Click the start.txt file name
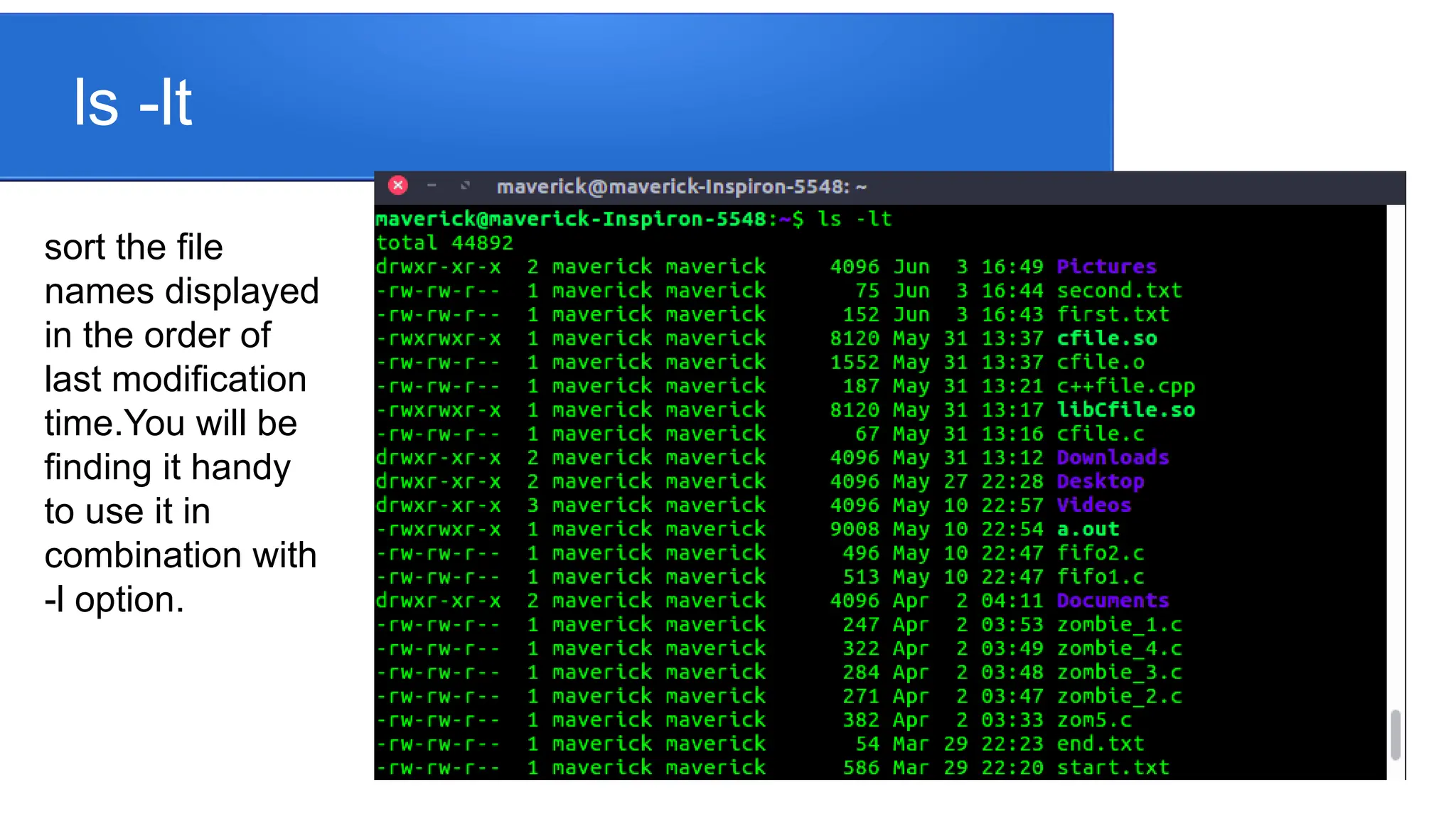1456x819 pixels. pyautogui.click(x=1113, y=768)
